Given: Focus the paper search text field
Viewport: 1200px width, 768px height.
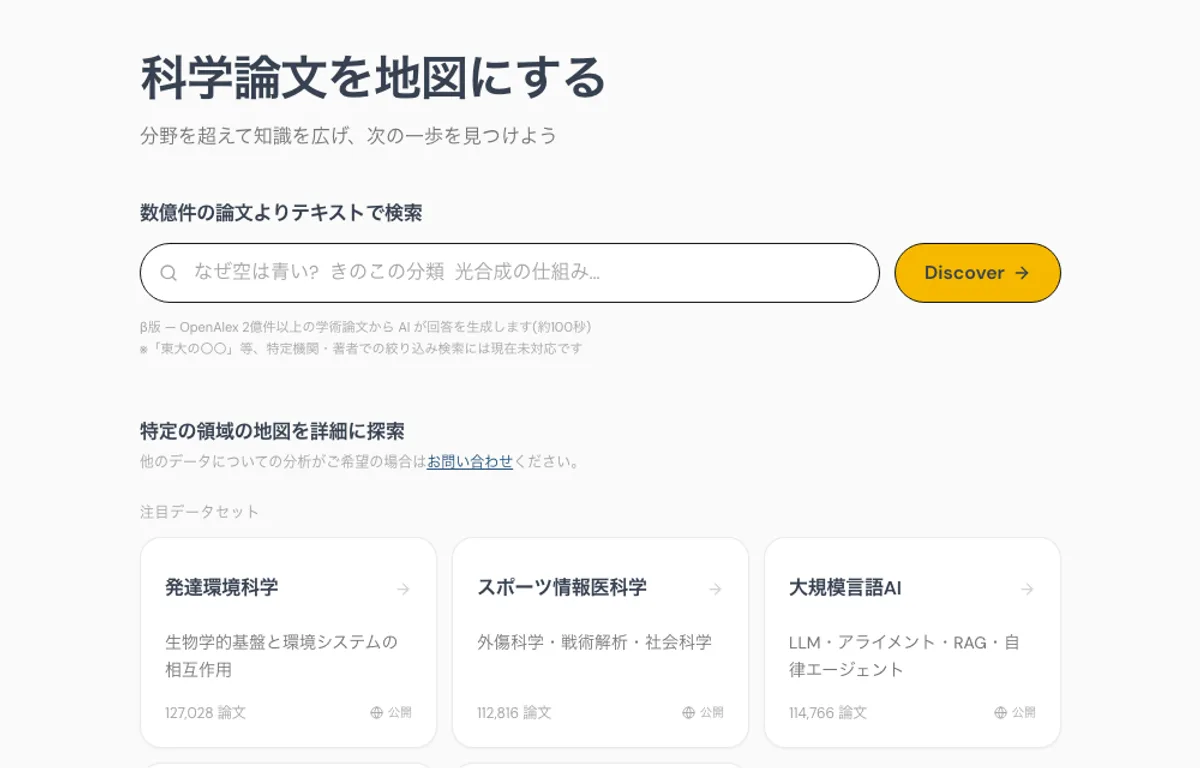Looking at the screenshot, I should (x=510, y=273).
